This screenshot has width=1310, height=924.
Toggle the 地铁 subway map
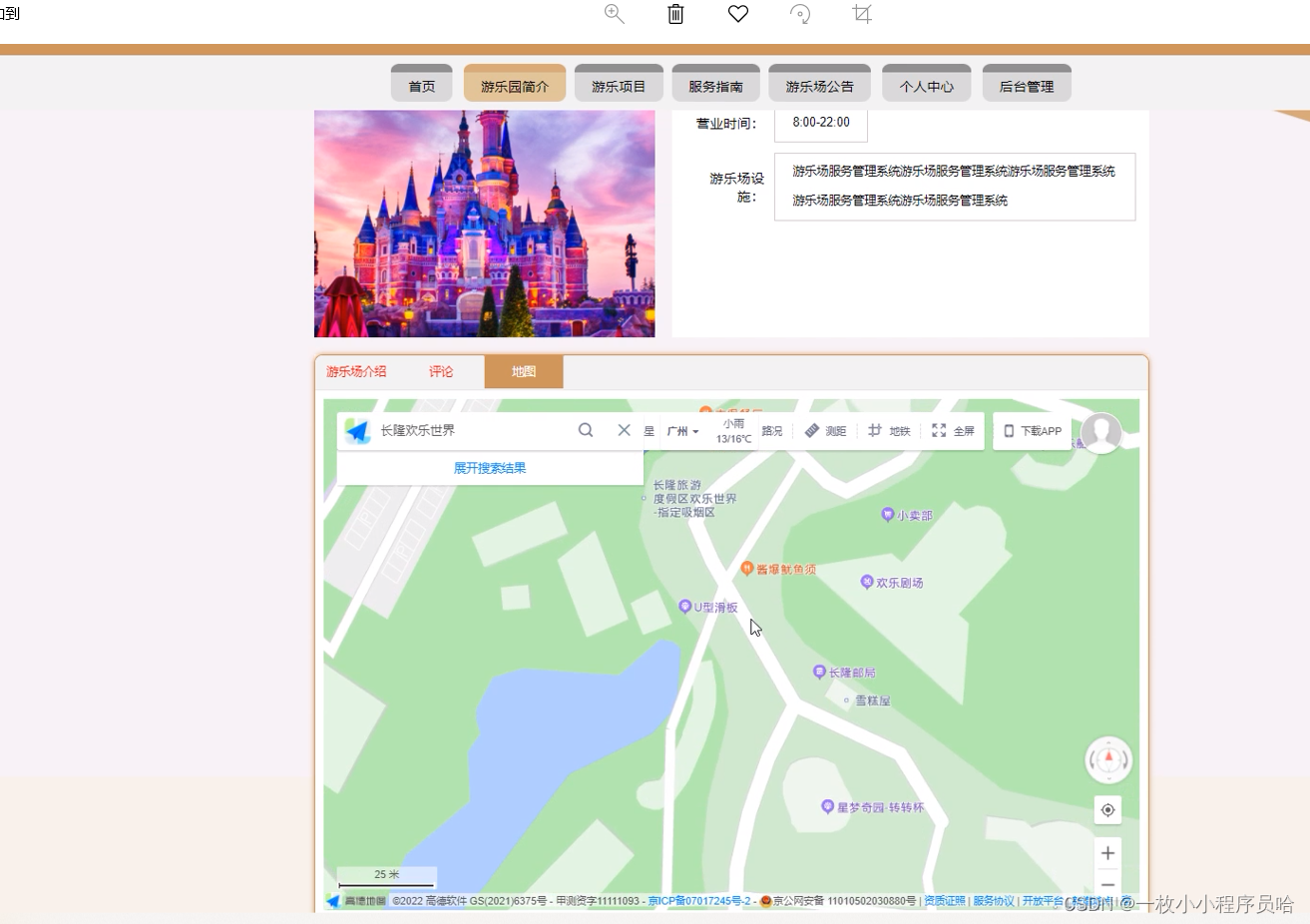pos(888,431)
